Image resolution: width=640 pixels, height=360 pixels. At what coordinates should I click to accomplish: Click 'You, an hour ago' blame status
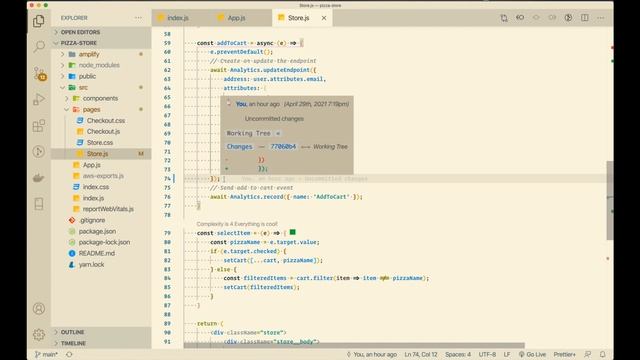point(371,354)
